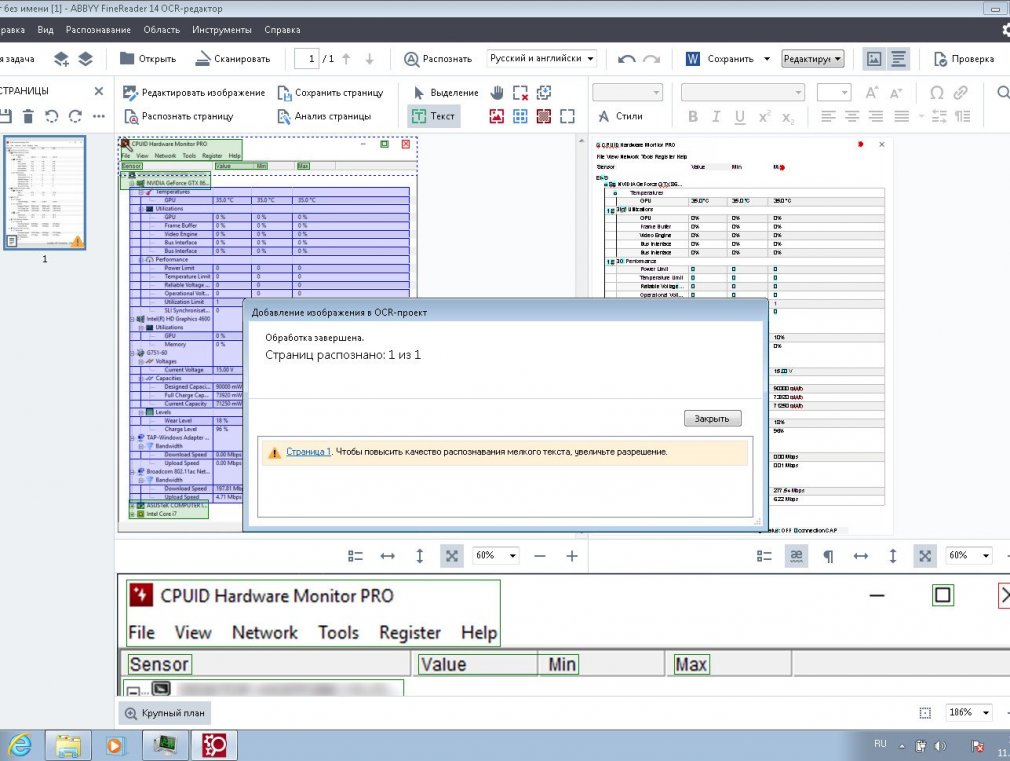Open font size dropdown
The height and width of the screenshot is (761, 1010).
coord(834,93)
